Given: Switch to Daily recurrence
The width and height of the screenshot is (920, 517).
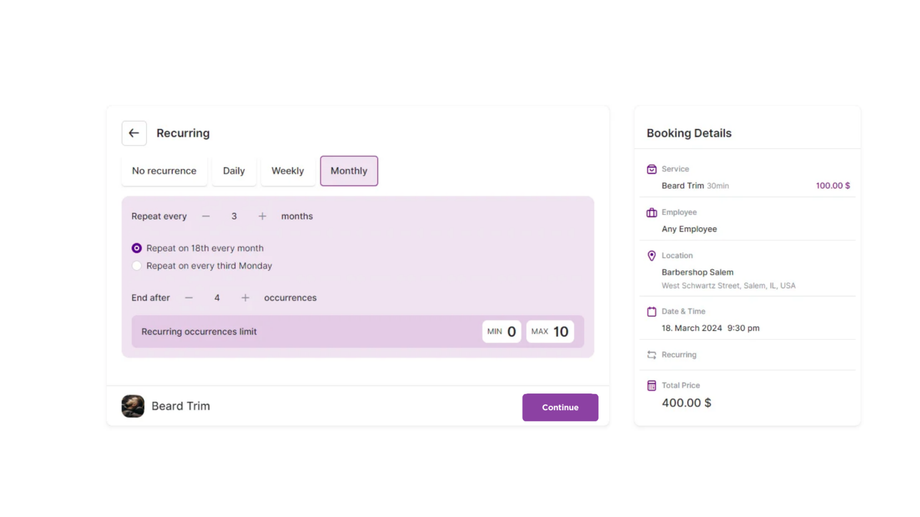Looking at the screenshot, I should [234, 171].
